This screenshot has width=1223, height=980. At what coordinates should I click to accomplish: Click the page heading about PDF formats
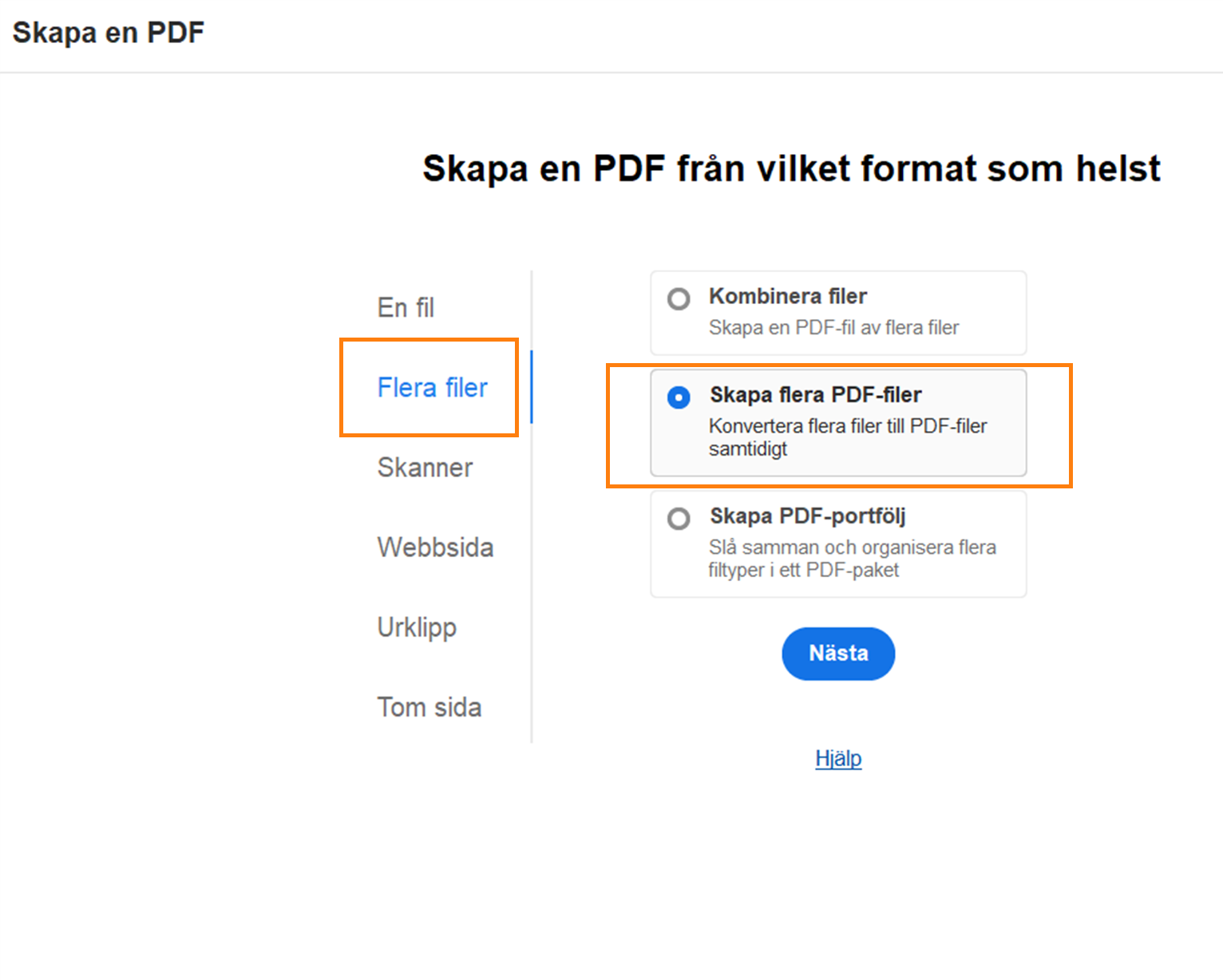(x=791, y=168)
